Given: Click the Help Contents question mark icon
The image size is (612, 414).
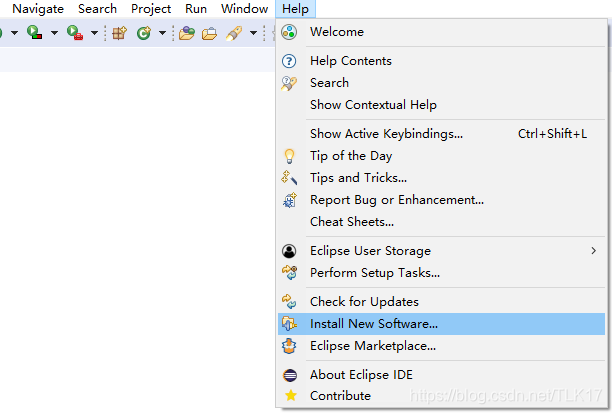Looking at the screenshot, I should [289, 61].
